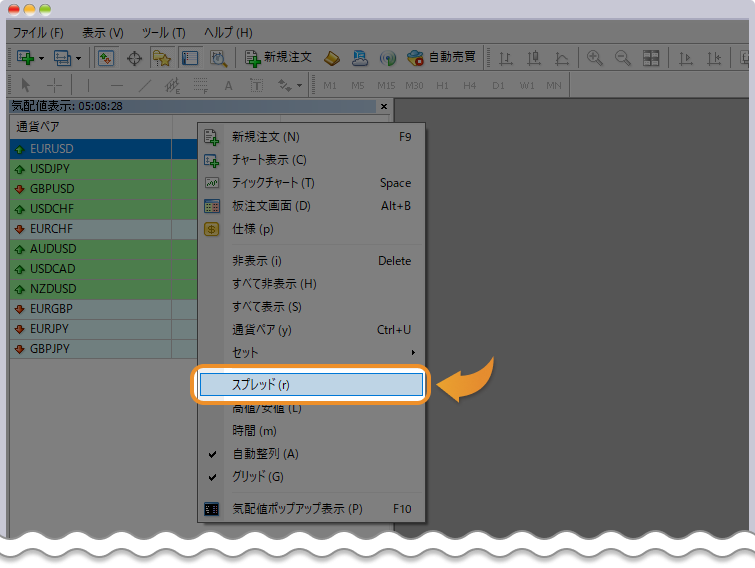Image resolution: width=755 pixels, height=568 pixels.
Task: Click the new chart toolbar icon
Action: pyautogui.click(x=25, y=58)
